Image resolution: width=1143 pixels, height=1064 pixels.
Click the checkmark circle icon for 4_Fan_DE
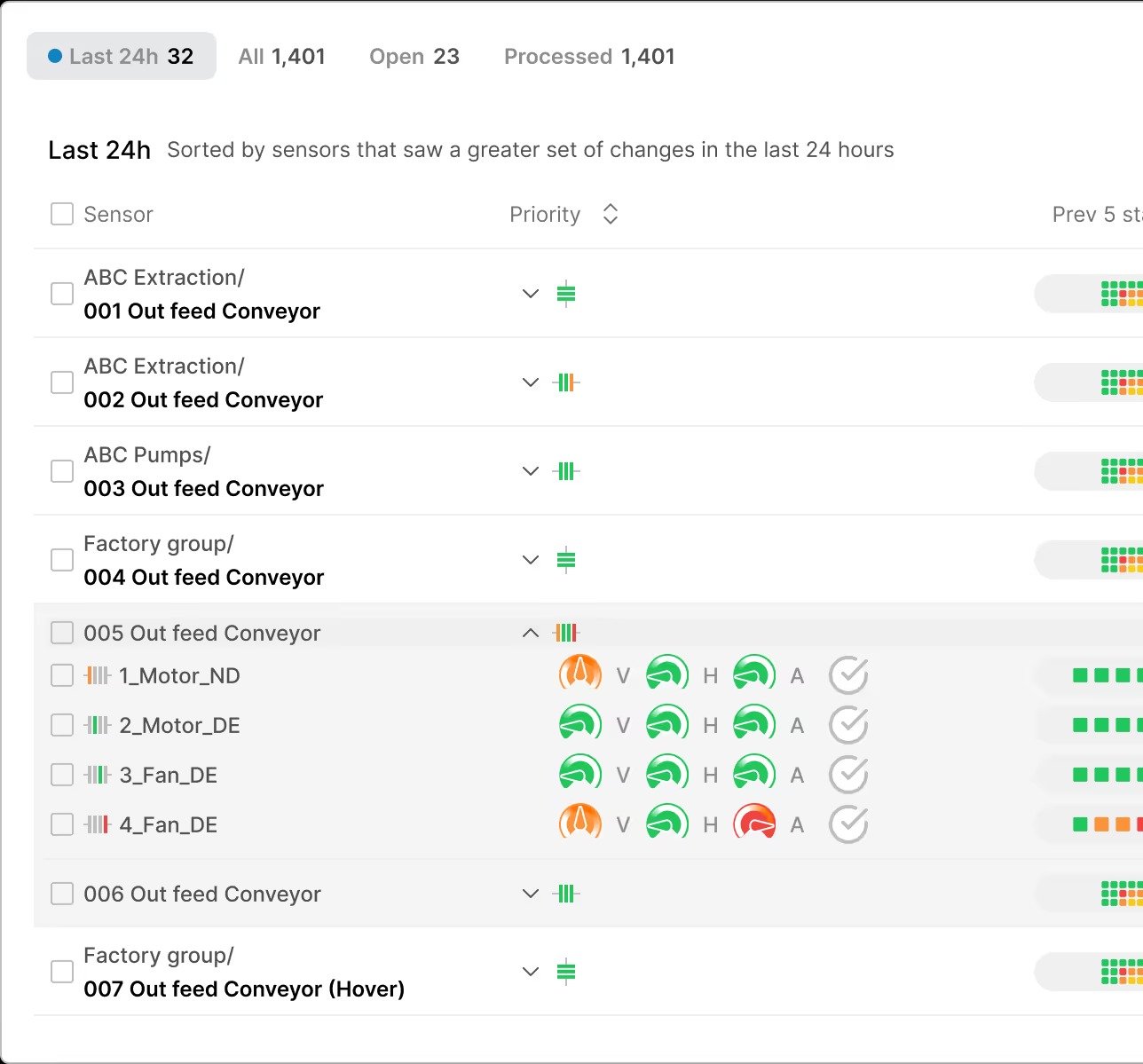pyautogui.click(x=847, y=824)
